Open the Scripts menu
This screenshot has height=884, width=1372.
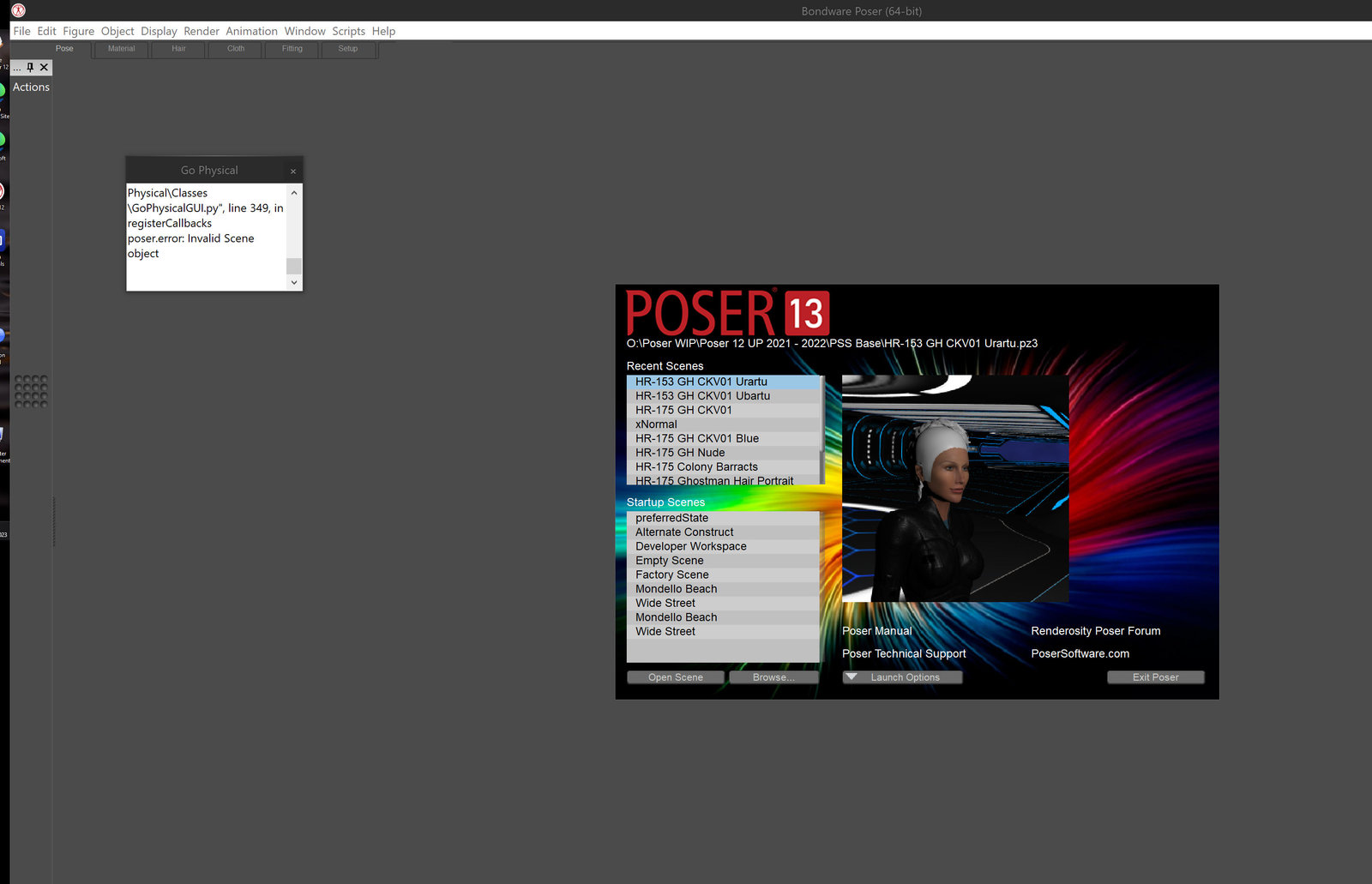point(348,31)
